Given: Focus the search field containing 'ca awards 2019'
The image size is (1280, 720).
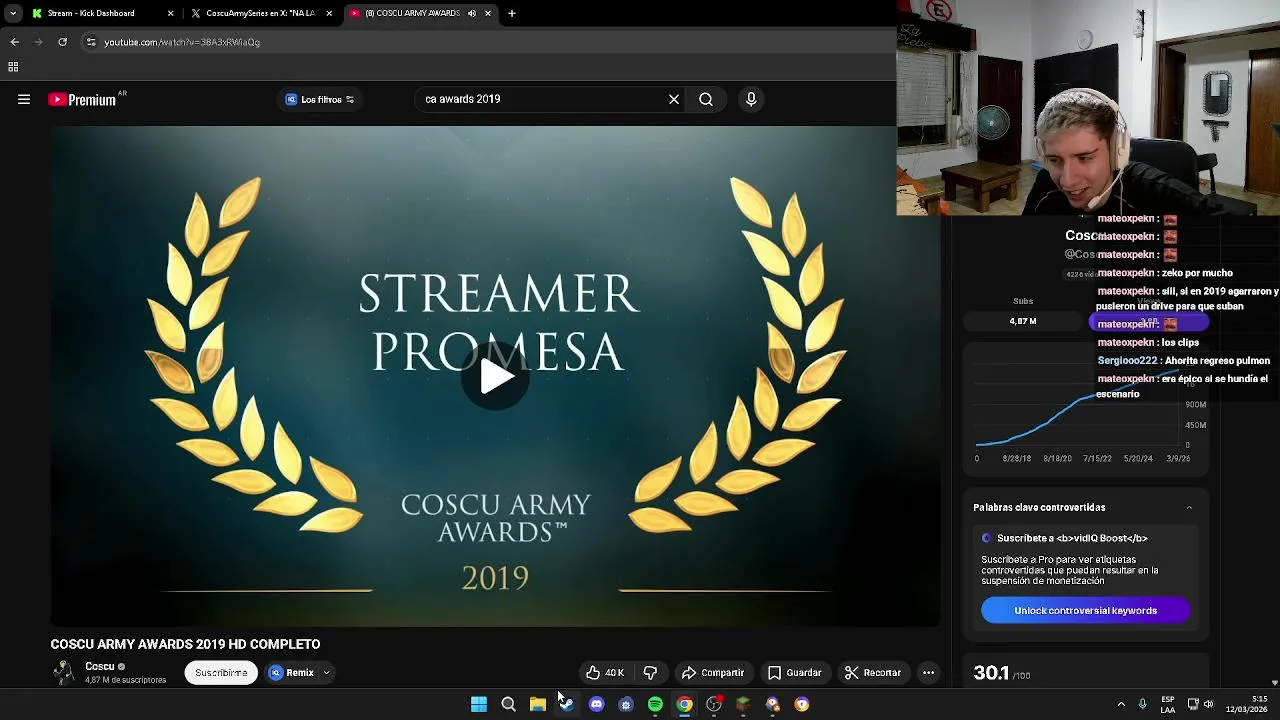Looking at the screenshot, I should pyautogui.click(x=540, y=99).
